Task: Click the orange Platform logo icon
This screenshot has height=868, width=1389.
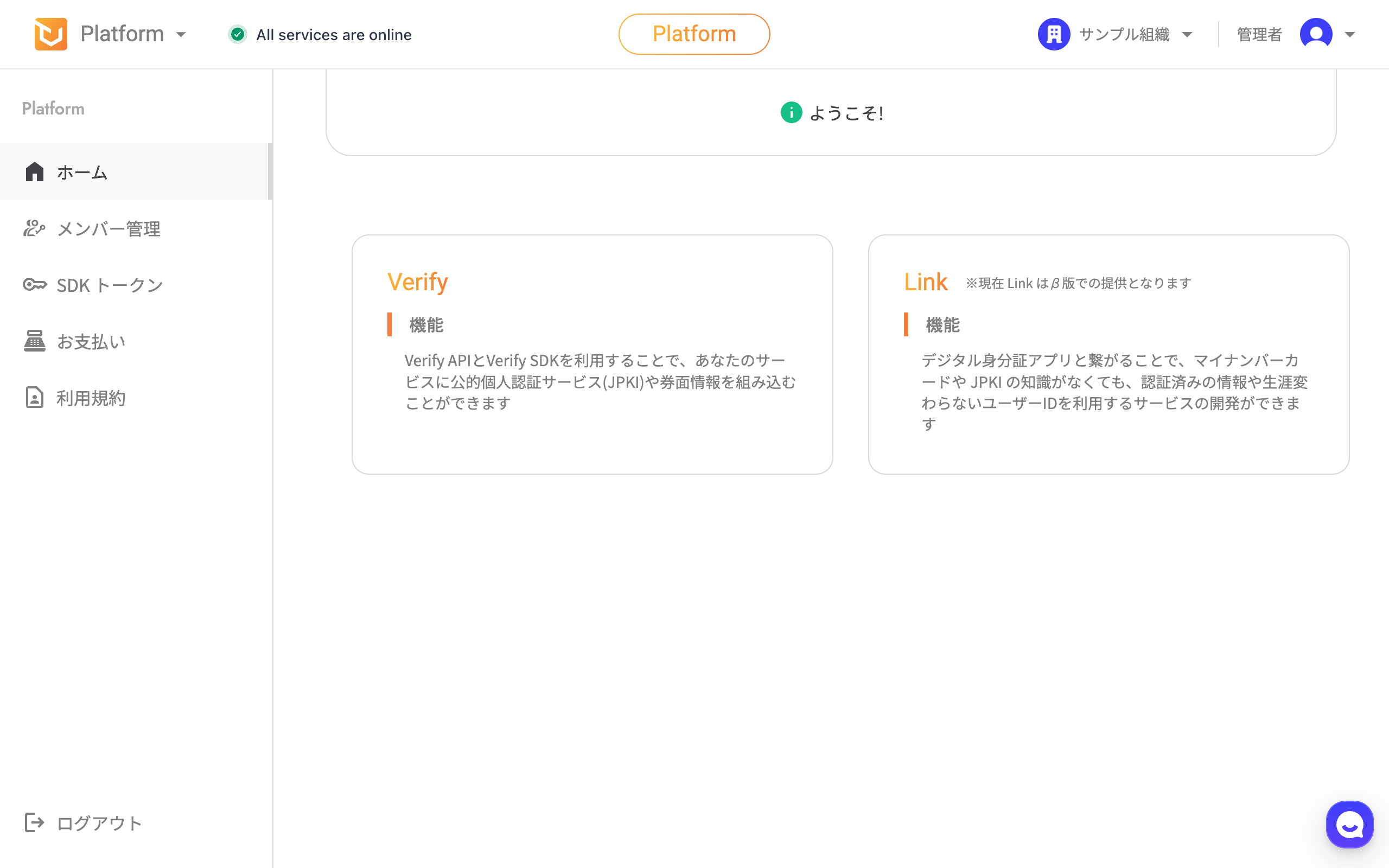Action: click(50, 34)
